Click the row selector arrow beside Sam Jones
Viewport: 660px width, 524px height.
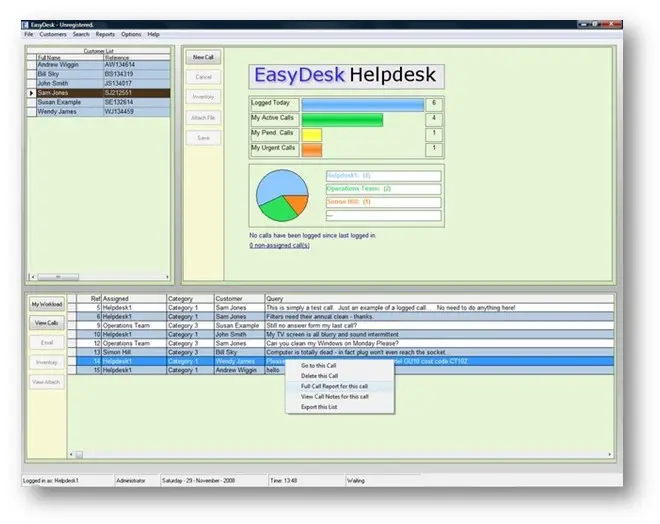(x=32, y=93)
